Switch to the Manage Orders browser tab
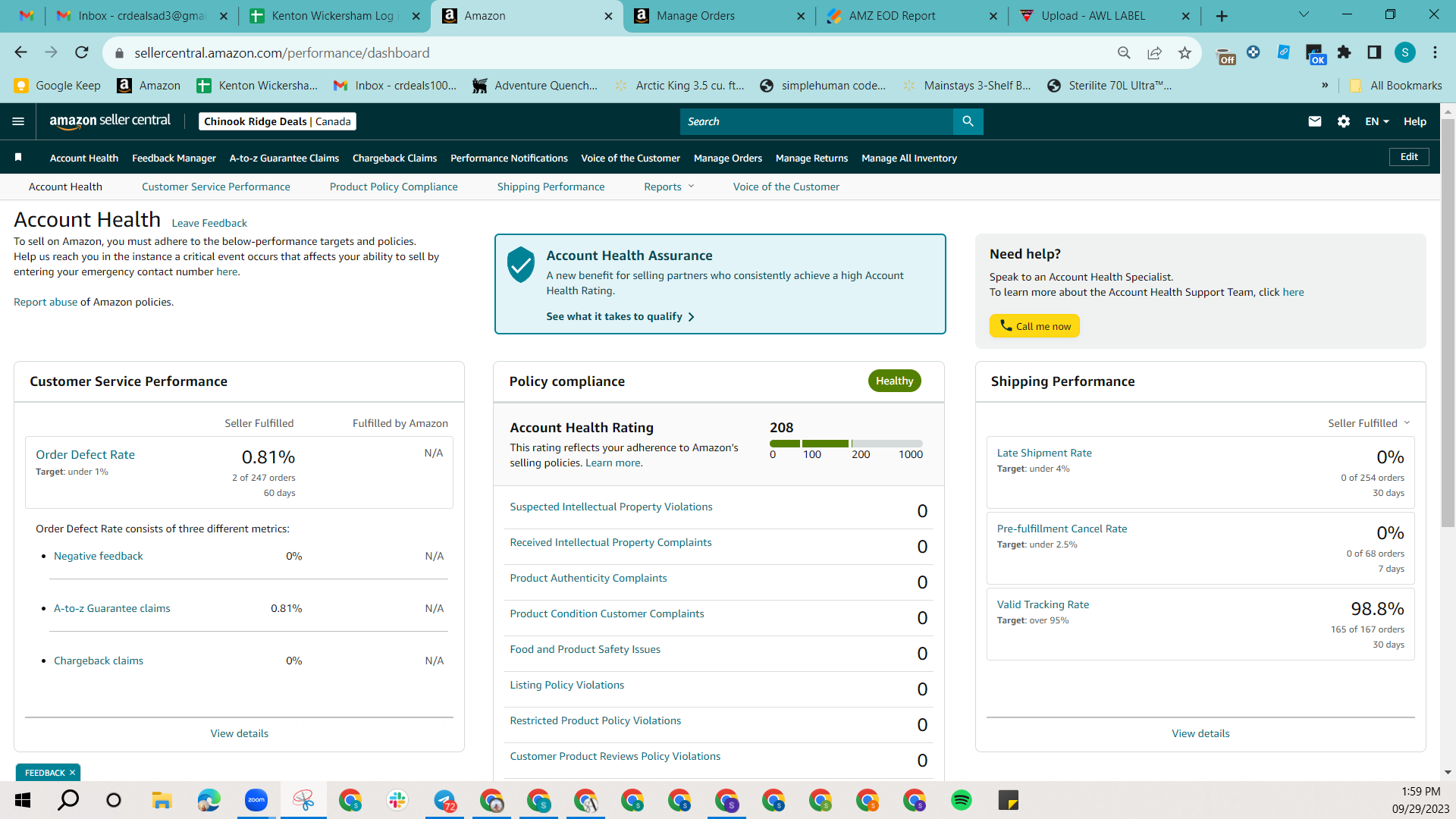Screen dimensions: 1456x819 [x=719, y=16]
